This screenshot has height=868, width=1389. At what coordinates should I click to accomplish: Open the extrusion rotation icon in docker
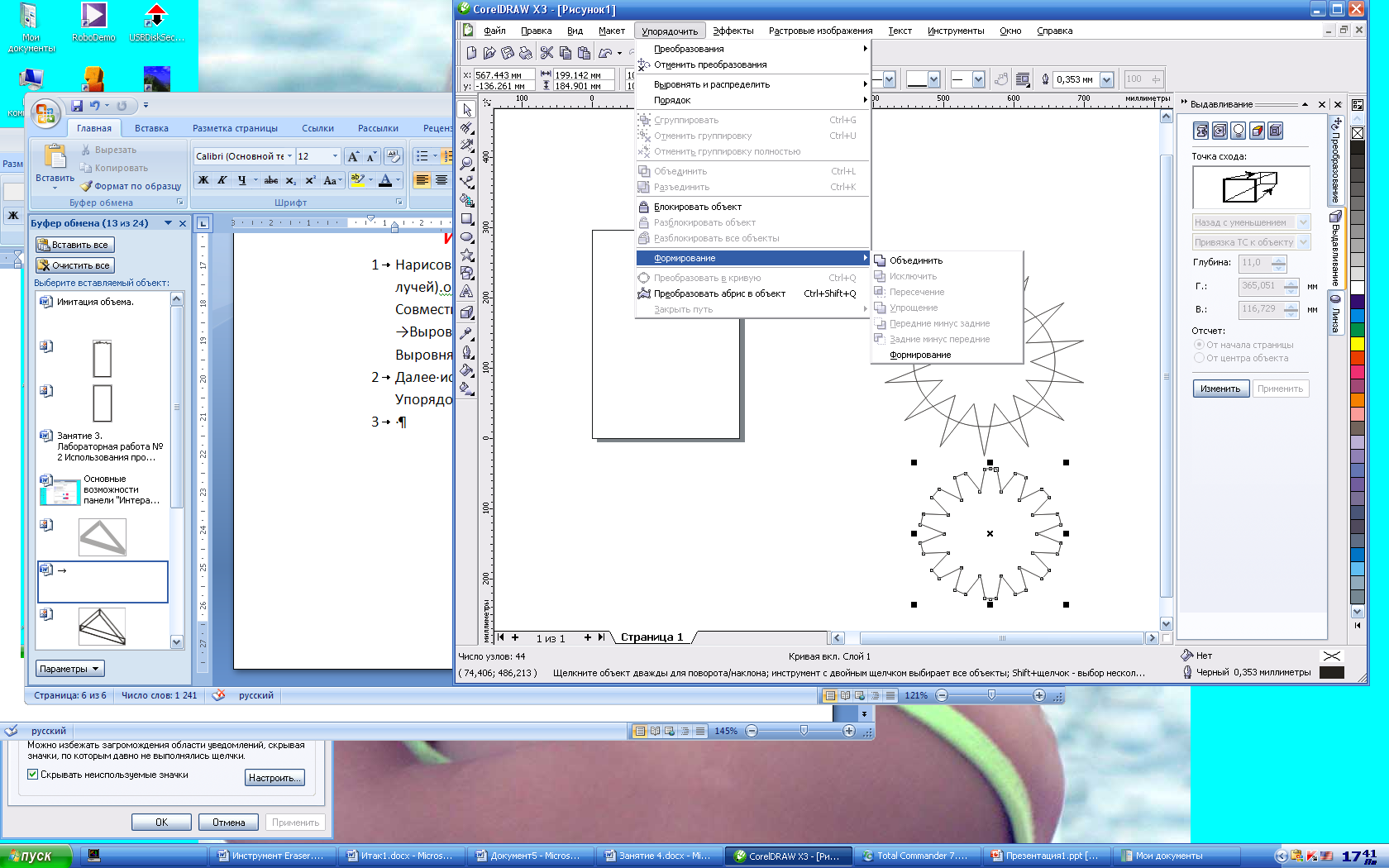pos(1220,131)
